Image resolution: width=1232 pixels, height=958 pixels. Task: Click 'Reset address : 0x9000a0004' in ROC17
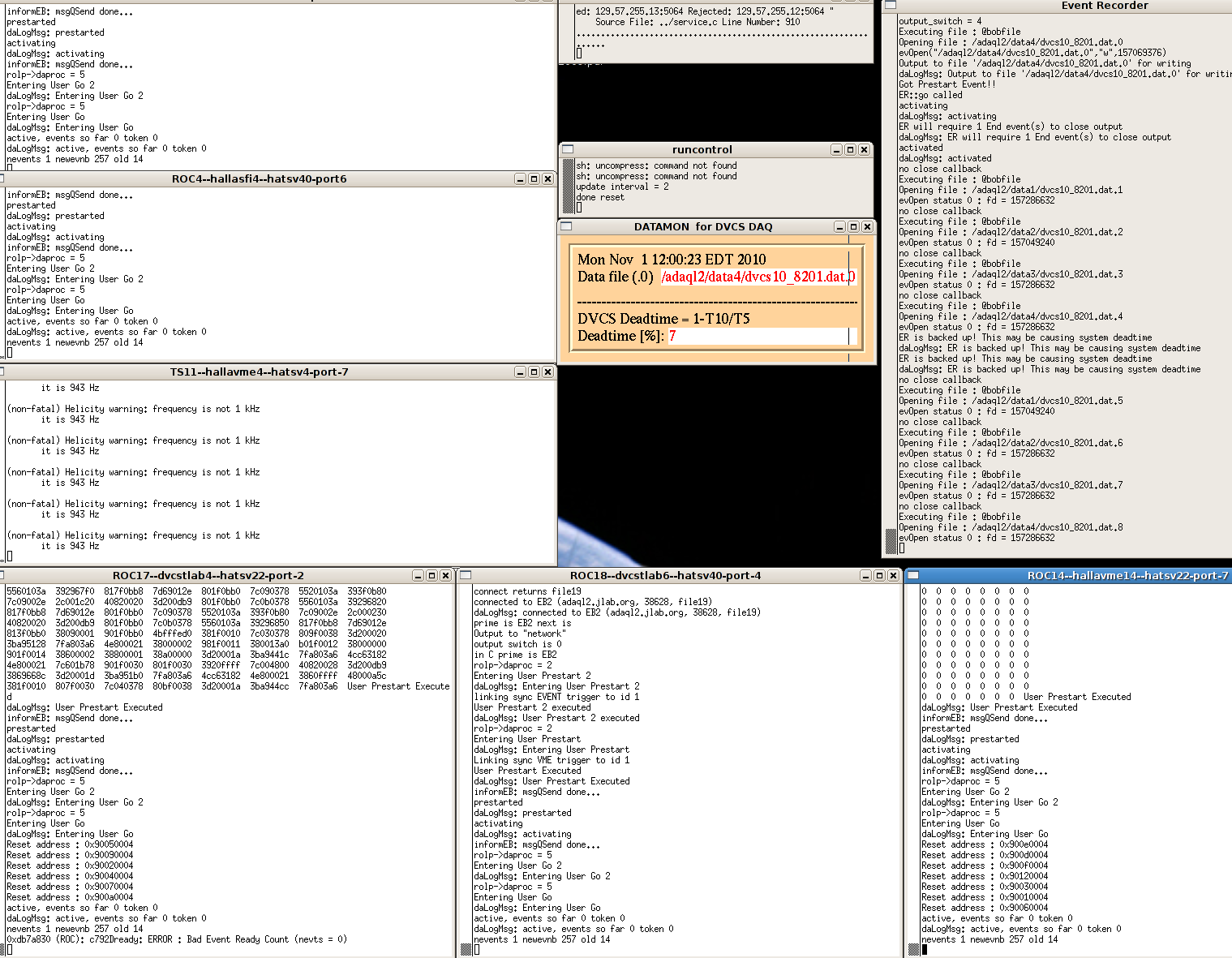tap(70, 897)
